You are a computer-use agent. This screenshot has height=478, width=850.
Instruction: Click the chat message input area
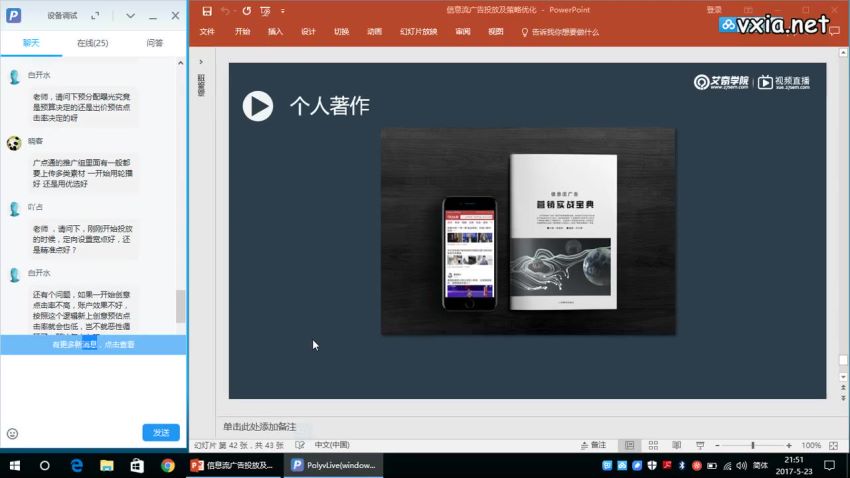tap(93, 387)
